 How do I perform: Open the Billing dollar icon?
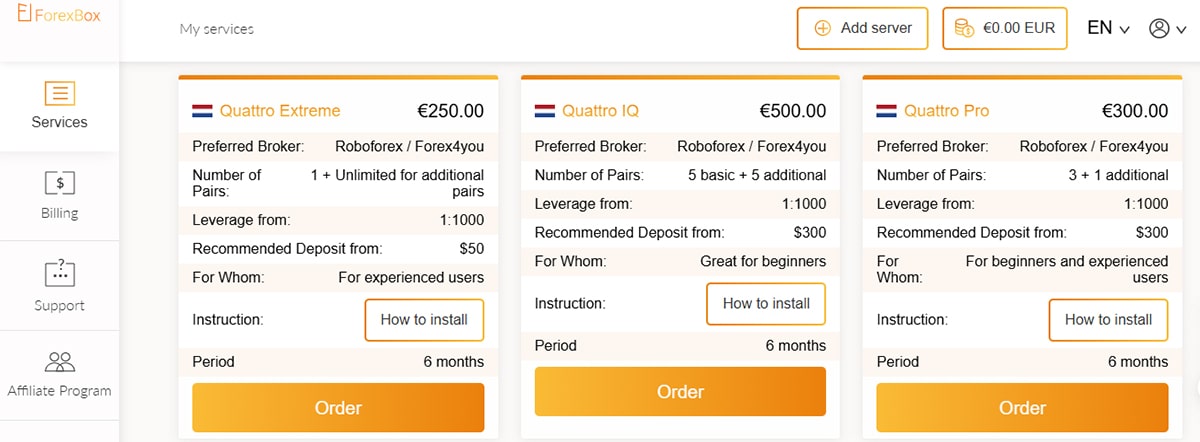pyautogui.click(x=60, y=183)
